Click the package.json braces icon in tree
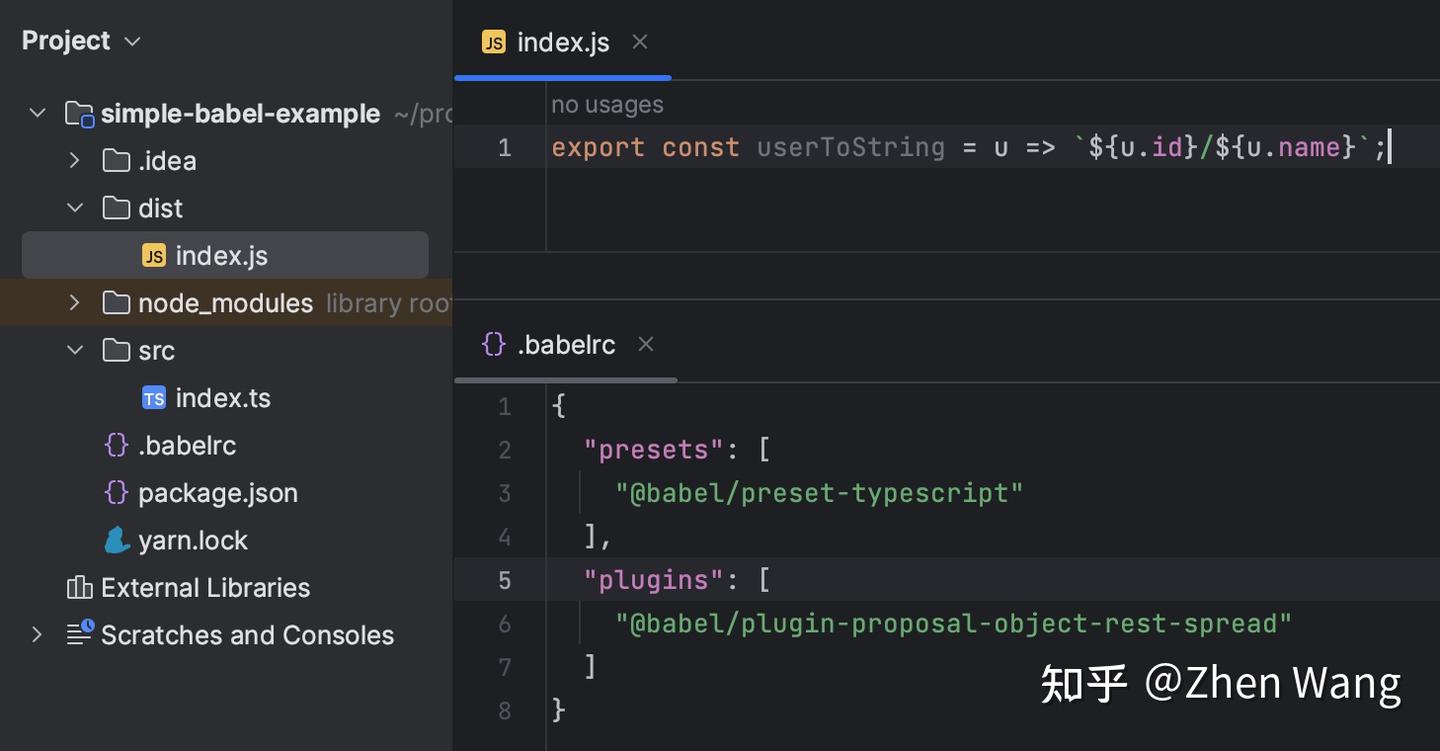1440x751 pixels. click(x=116, y=492)
